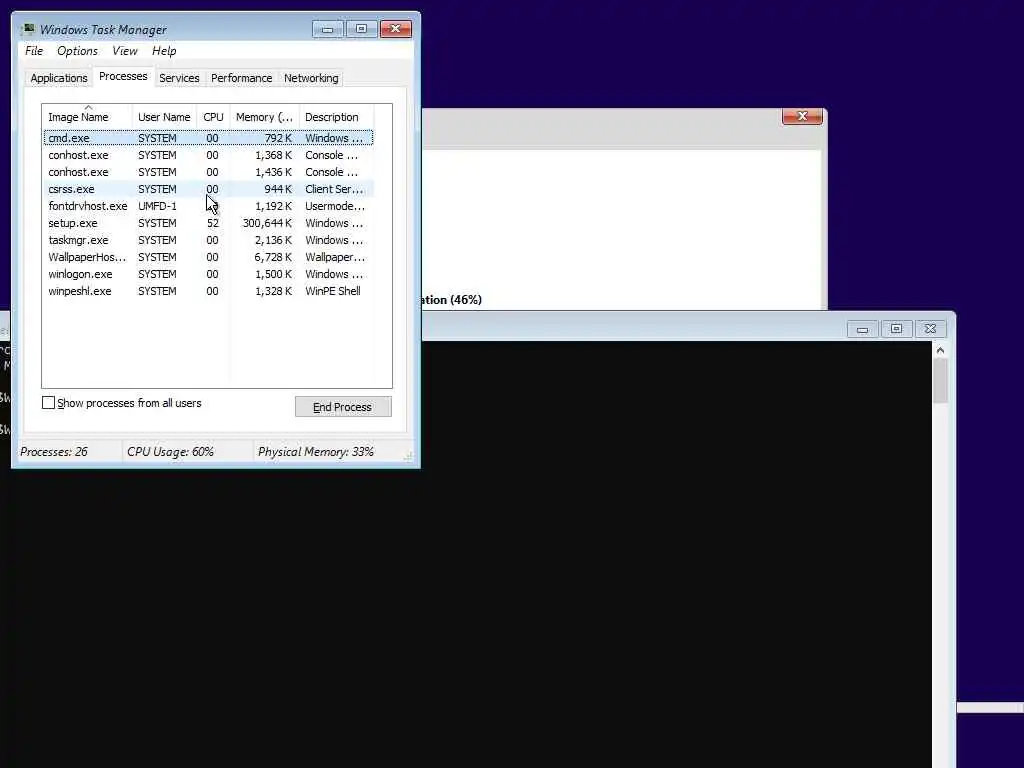
Task: Click CPU Usage: 60% in status bar
Action: (170, 452)
